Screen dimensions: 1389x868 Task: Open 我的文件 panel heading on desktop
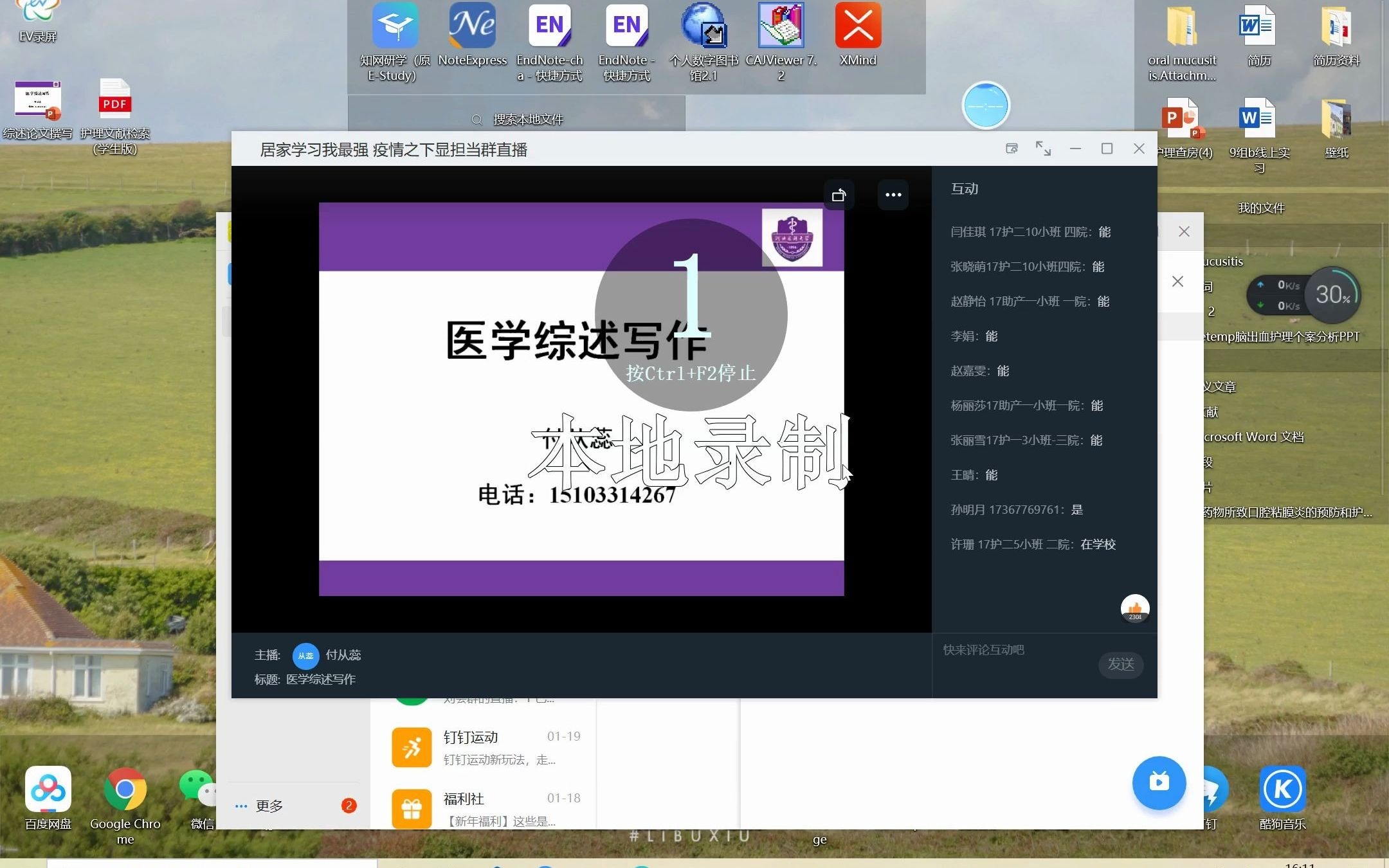1261,208
